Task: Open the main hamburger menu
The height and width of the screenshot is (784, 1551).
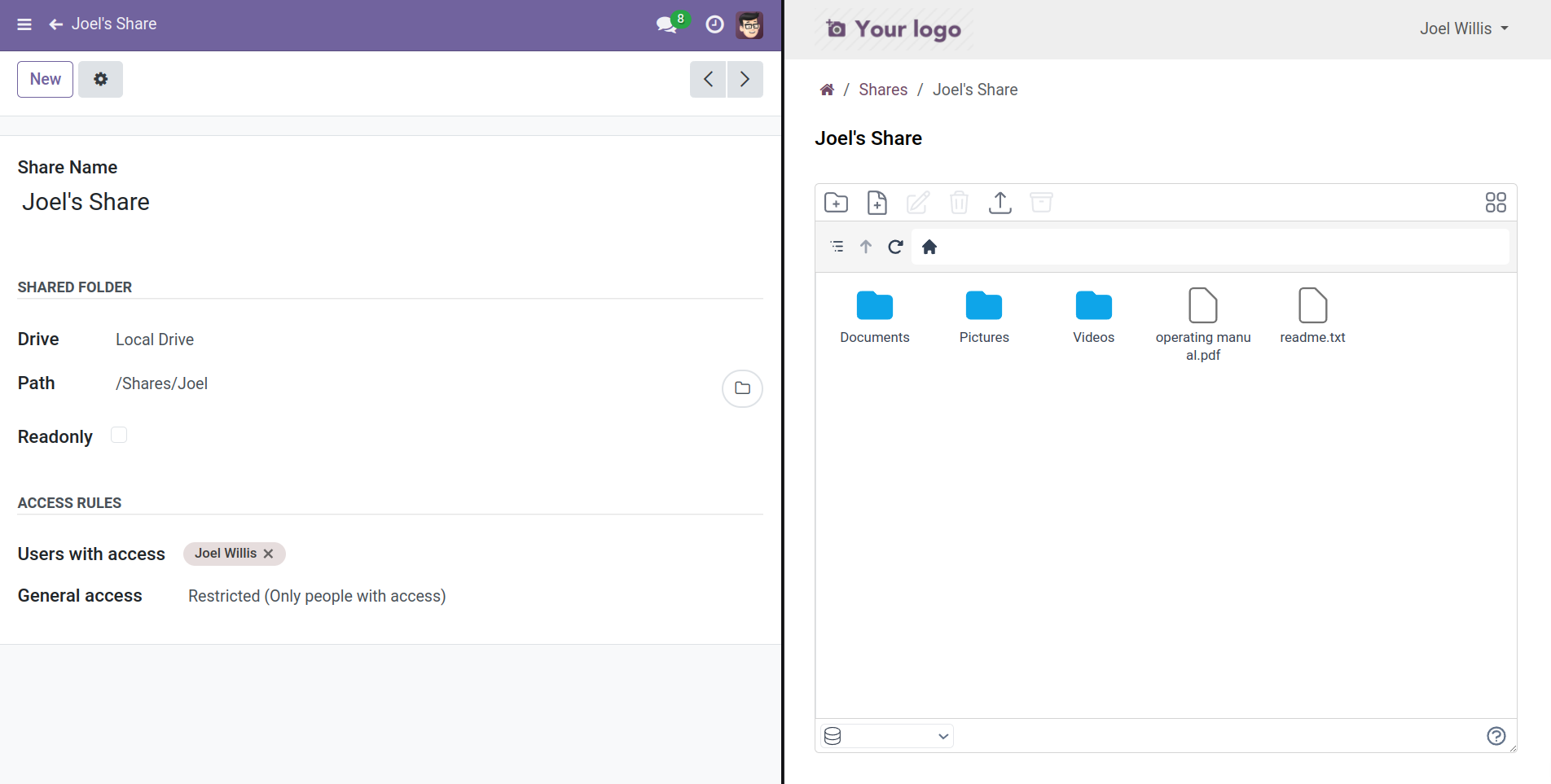Action: [x=24, y=24]
